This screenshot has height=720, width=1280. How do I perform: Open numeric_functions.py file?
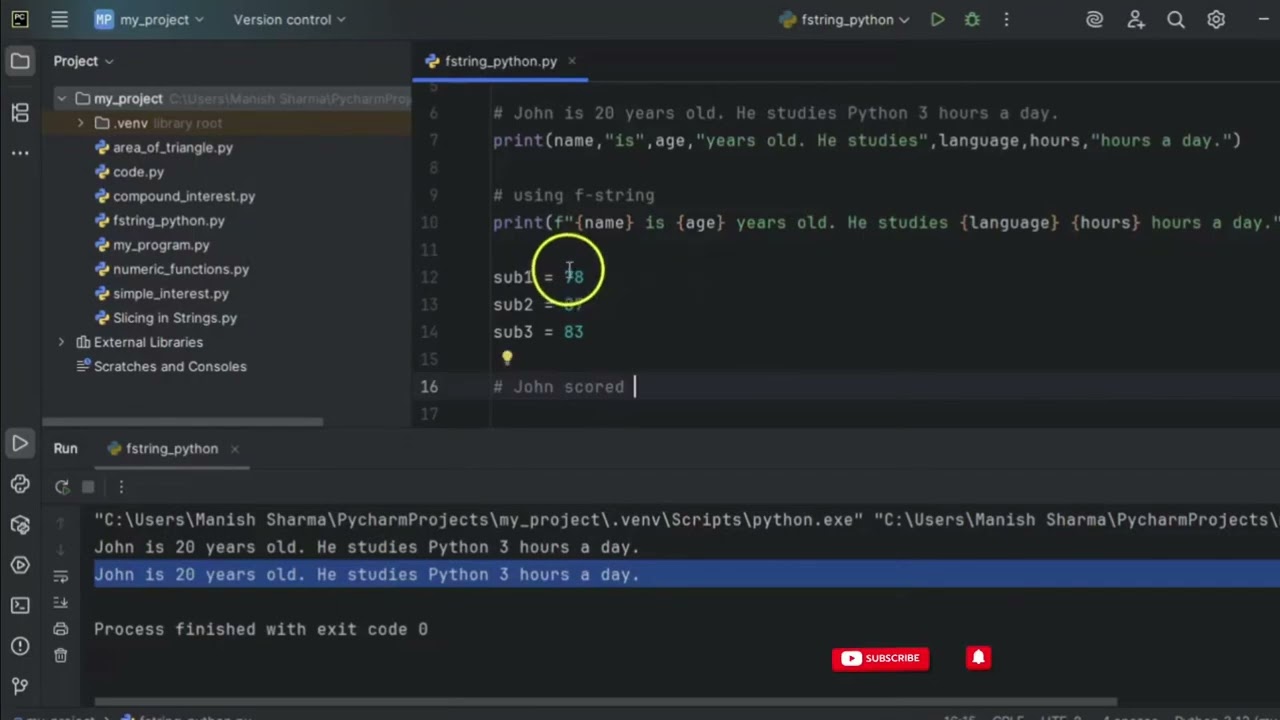(x=171, y=269)
